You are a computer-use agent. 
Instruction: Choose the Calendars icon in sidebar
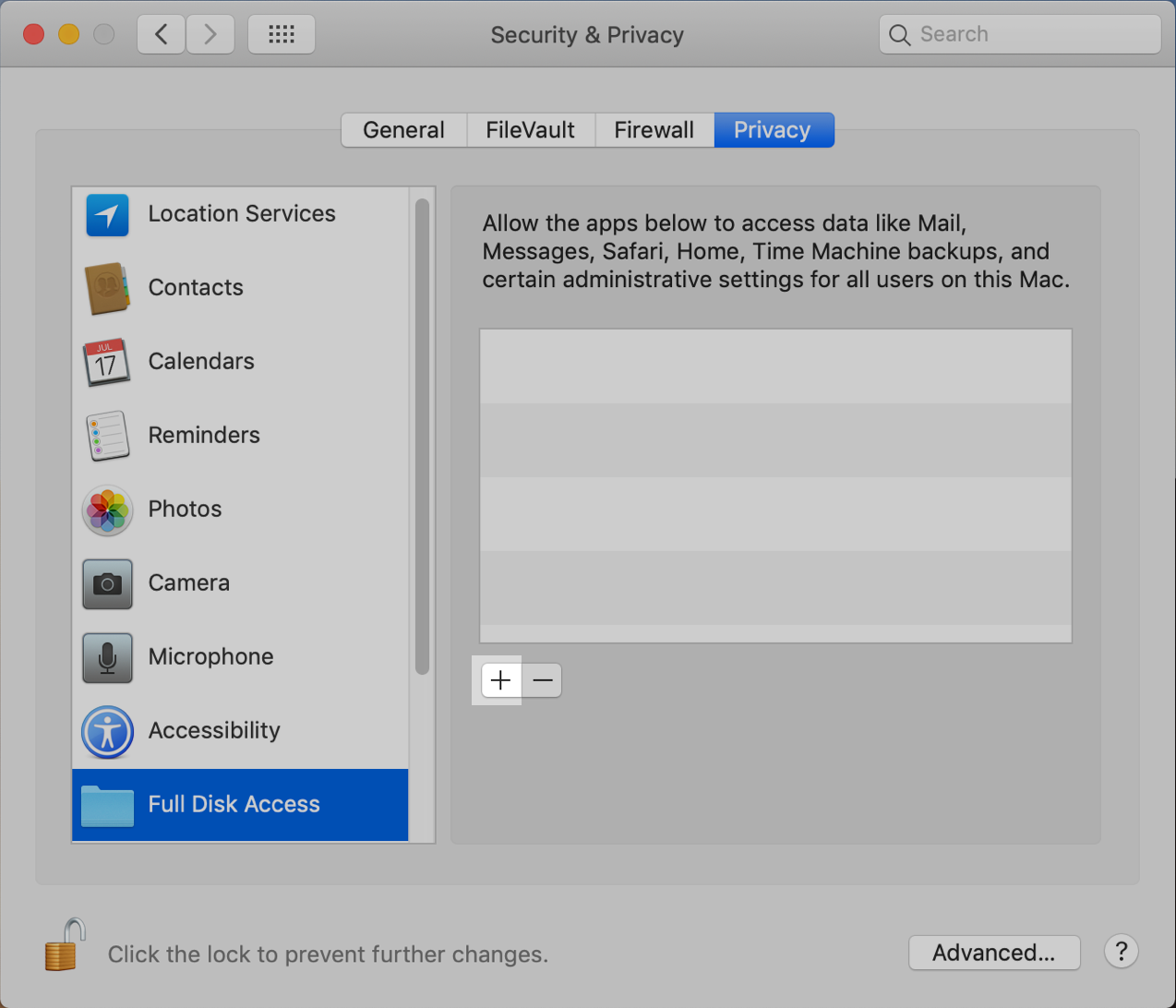click(107, 362)
